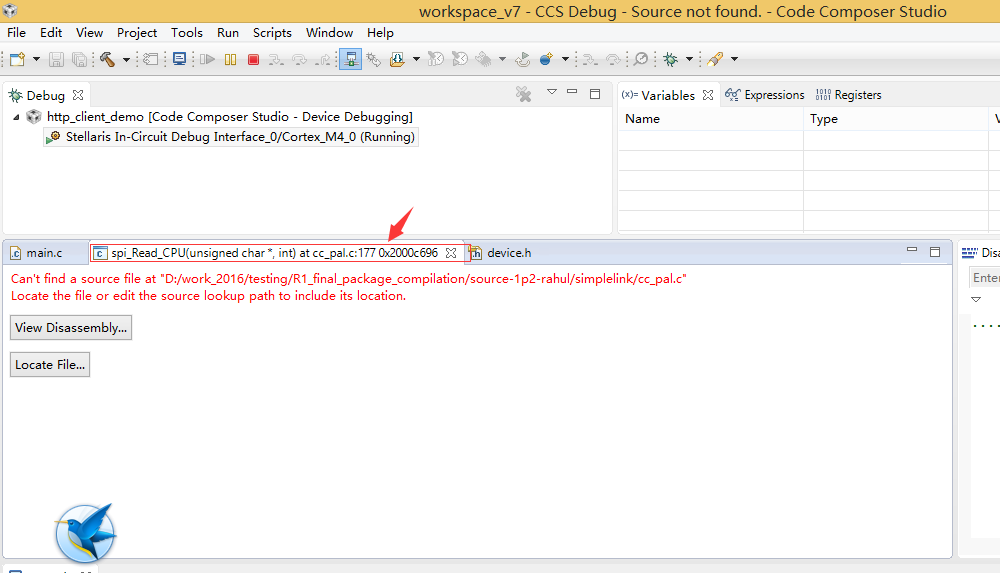The height and width of the screenshot is (573, 1000).
Task: Click the green bug Debug icon
Action: [670, 59]
